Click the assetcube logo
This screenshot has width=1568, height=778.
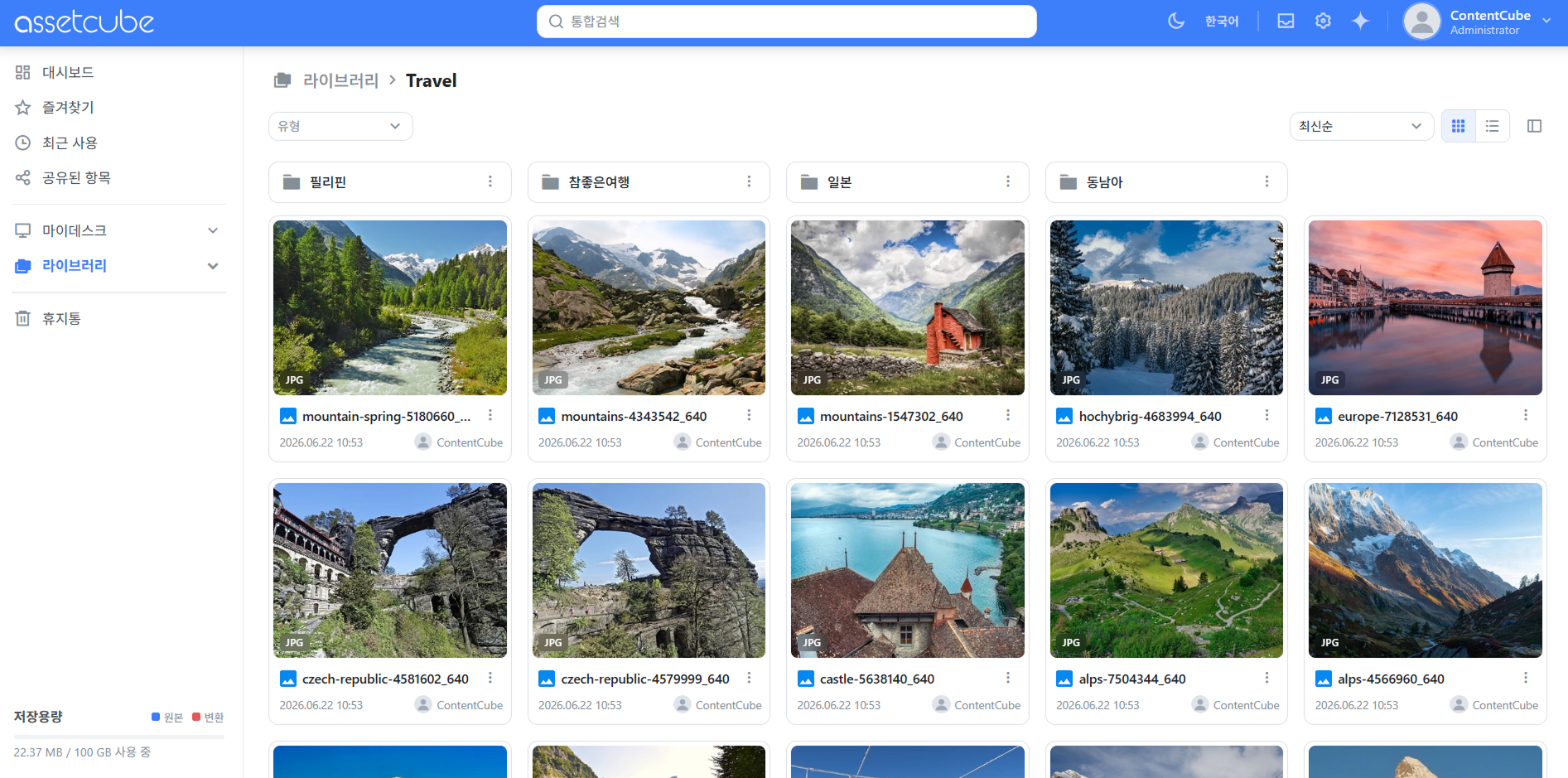[x=84, y=22]
